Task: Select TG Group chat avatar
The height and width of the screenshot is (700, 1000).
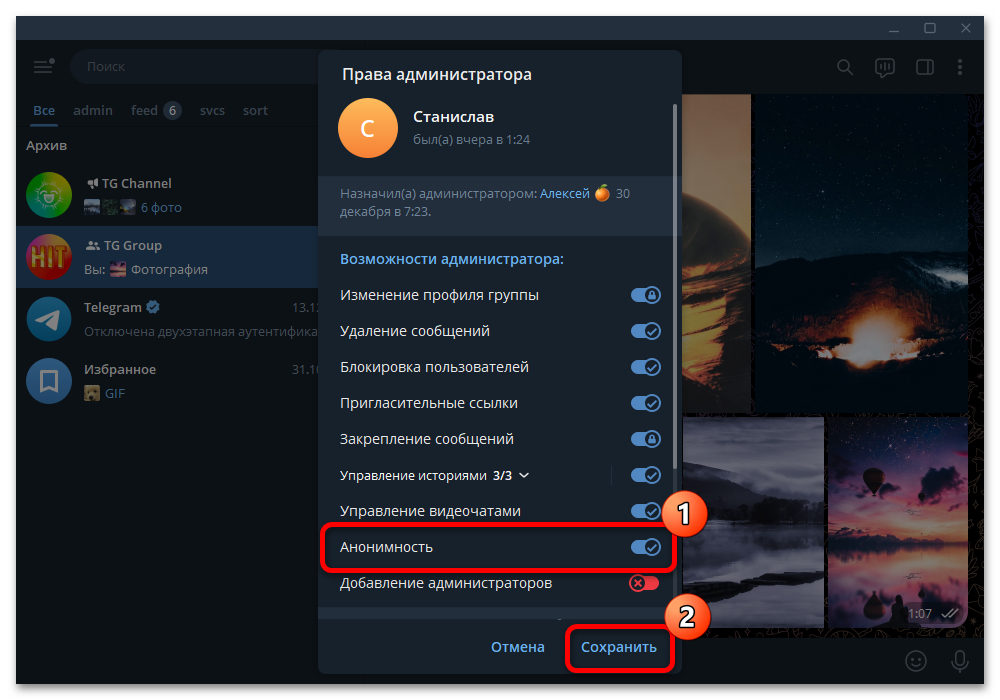Action: click(49, 257)
